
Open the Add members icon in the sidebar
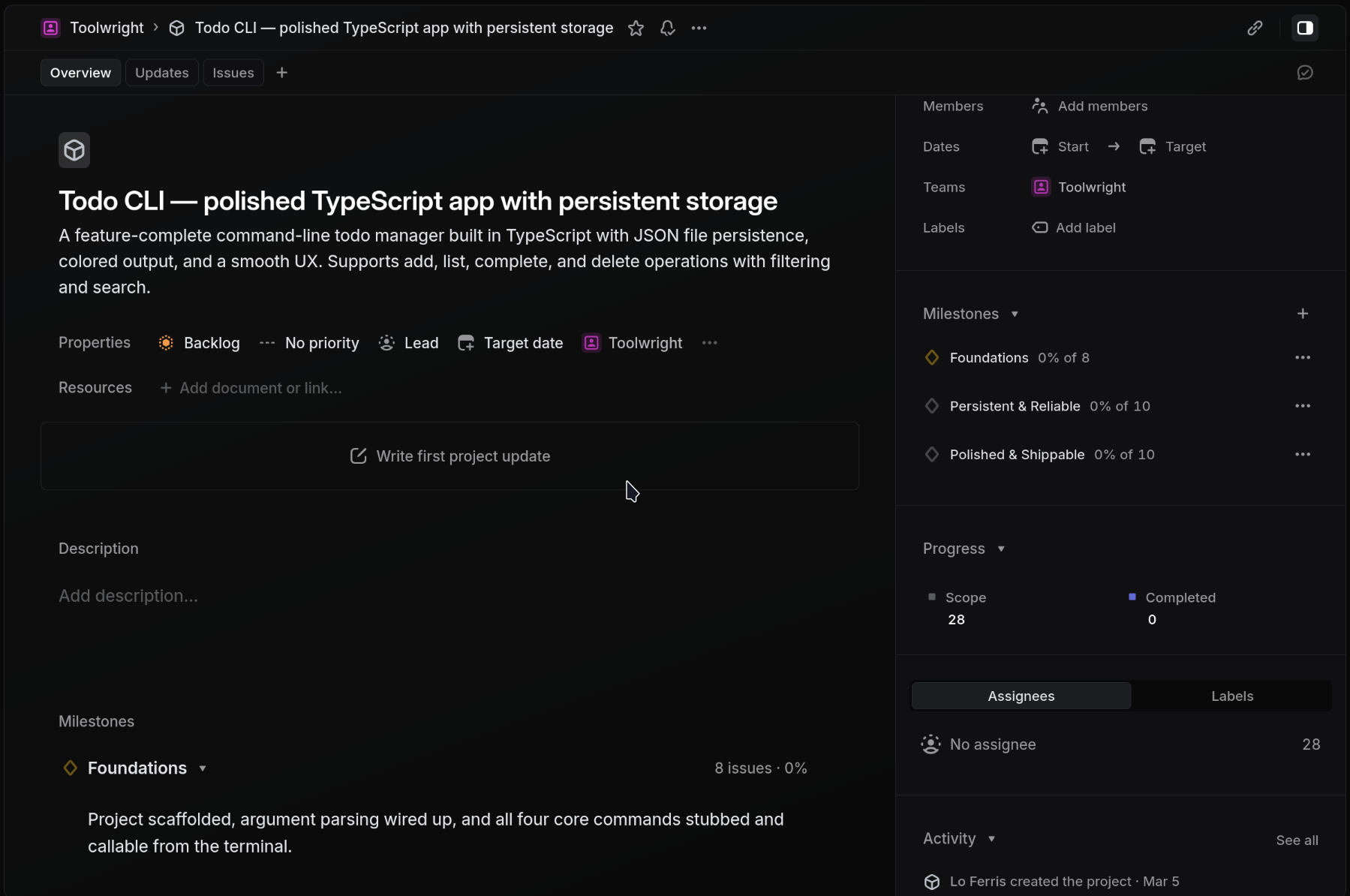1040,106
